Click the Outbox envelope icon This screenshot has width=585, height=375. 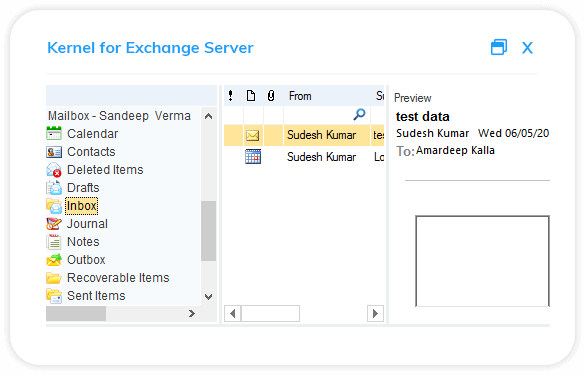coord(54,260)
